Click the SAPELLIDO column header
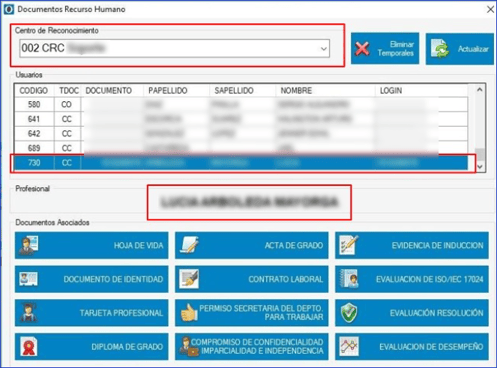The image size is (497, 368). click(x=243, y=90)
